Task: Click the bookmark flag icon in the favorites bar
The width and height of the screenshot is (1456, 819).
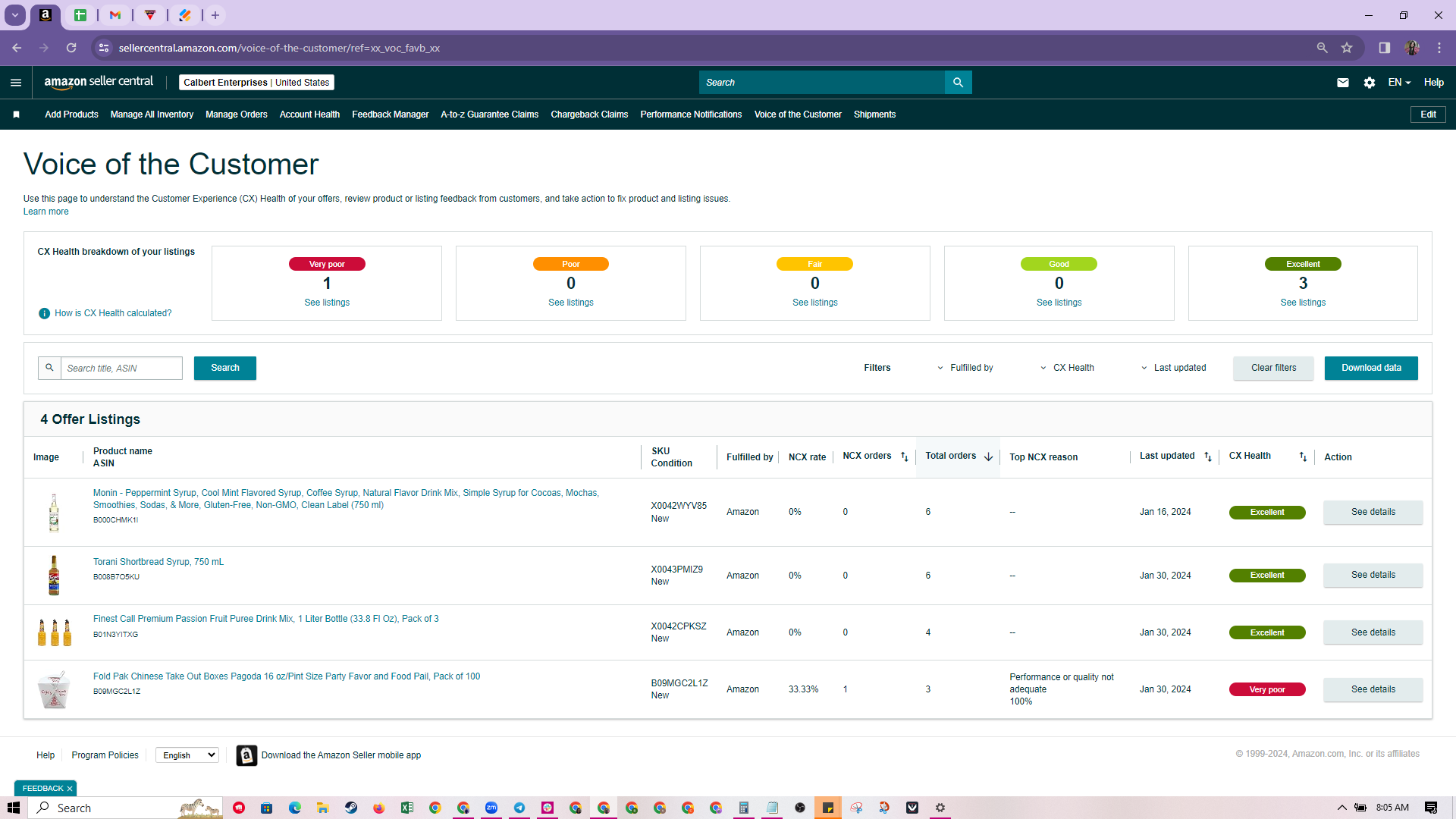Action: click(16, 115)
